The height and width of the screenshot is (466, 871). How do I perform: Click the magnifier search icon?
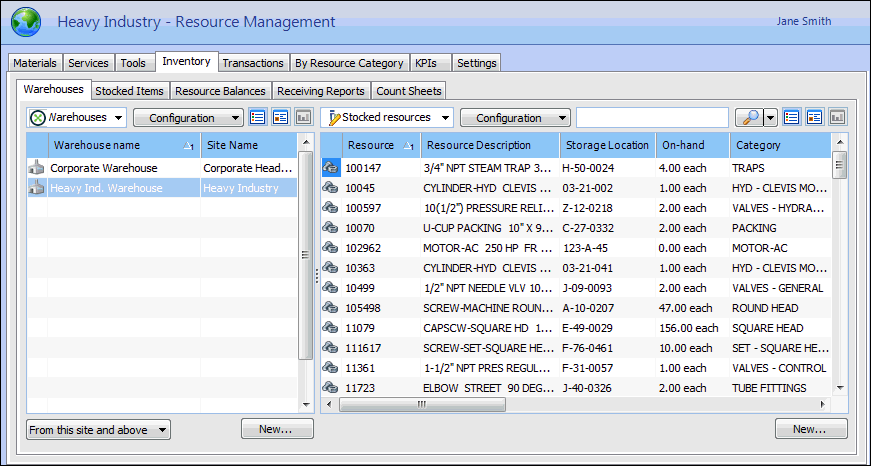(748, 118)
